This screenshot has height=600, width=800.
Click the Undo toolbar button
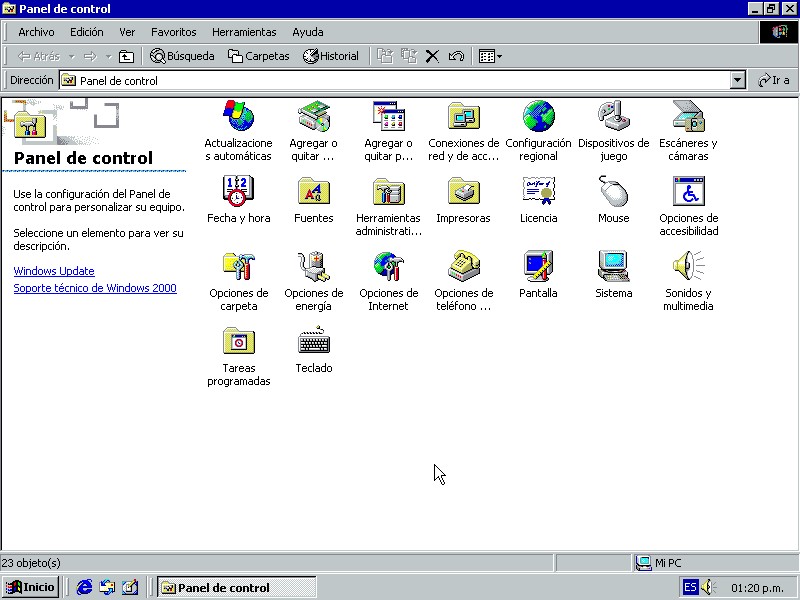point(456,56)
